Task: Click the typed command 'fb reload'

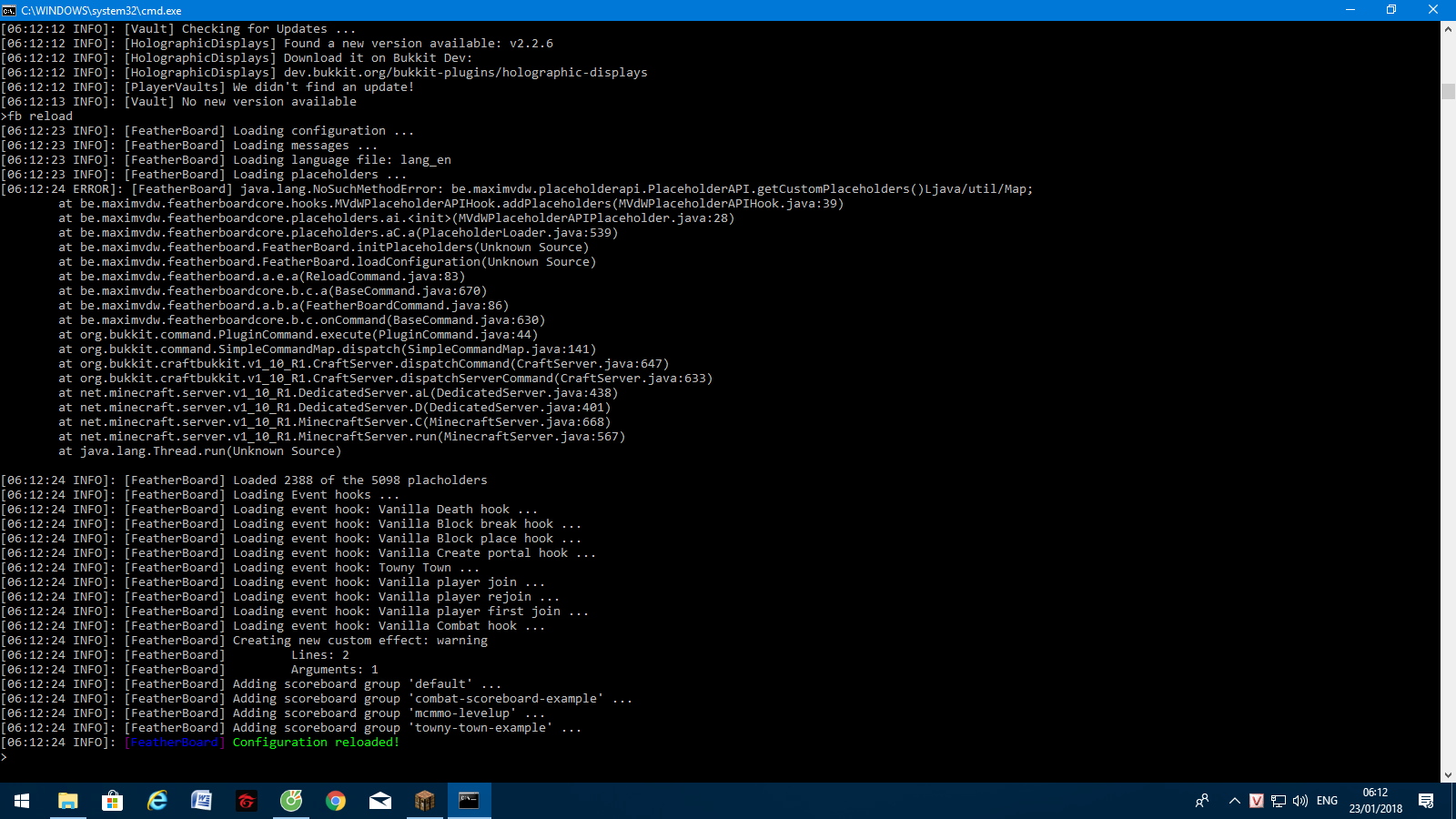Action: pyautogui.click(x=40, y=116)
